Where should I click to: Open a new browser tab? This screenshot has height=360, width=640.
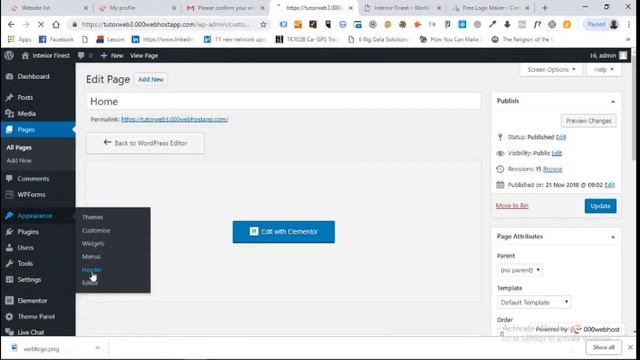tap(544, 8)
